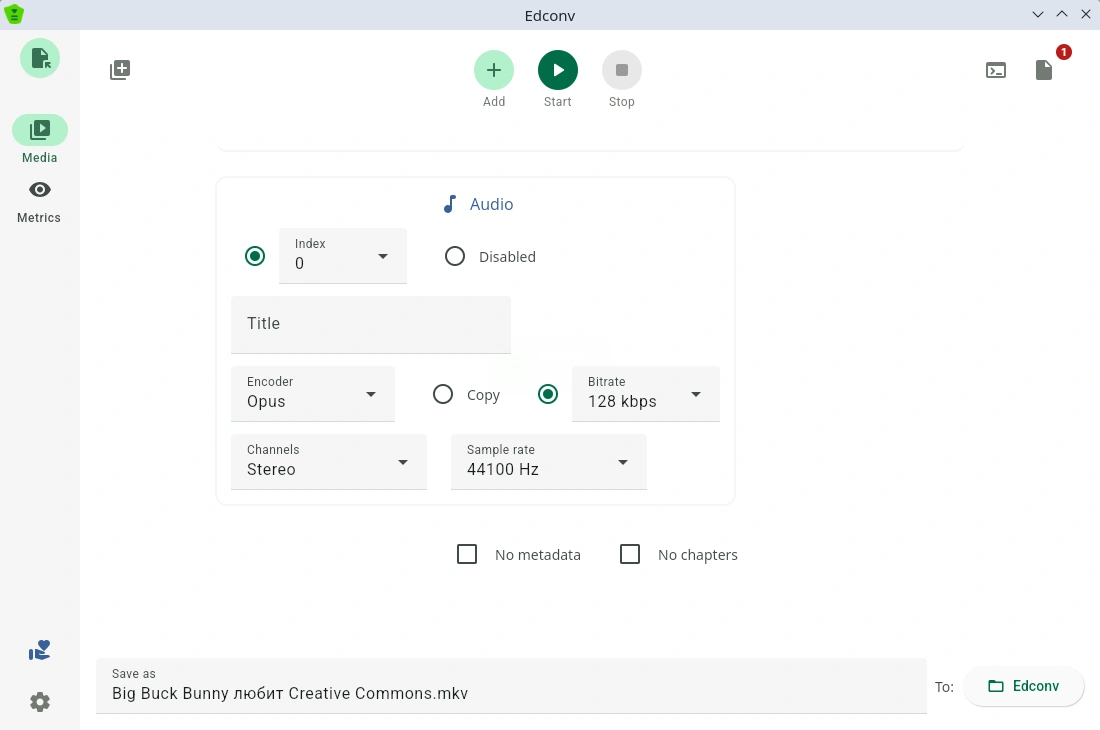
Task: Click the audio Title input field
Action: pyautogui.click(x=370, y=324)
